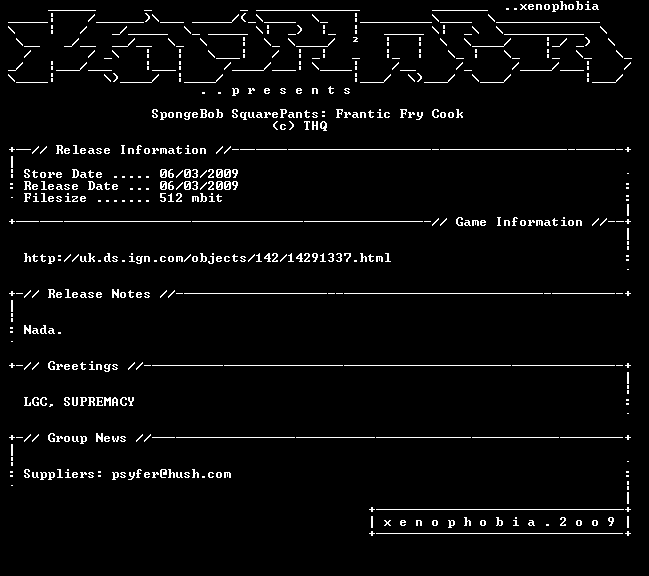This screenshot has height=576, width=649.
Task: Click the xenophobia ASCII art logo
Action: click(x=320, y=46)
